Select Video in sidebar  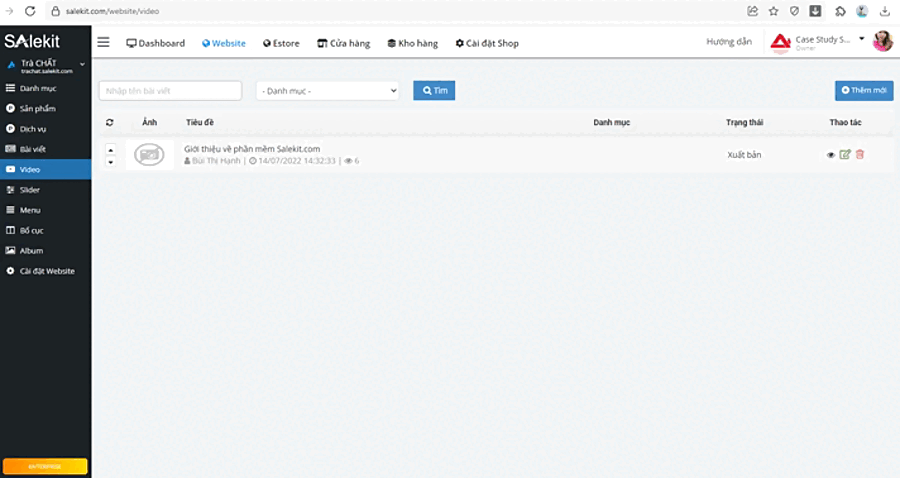(x=45, y=169)
